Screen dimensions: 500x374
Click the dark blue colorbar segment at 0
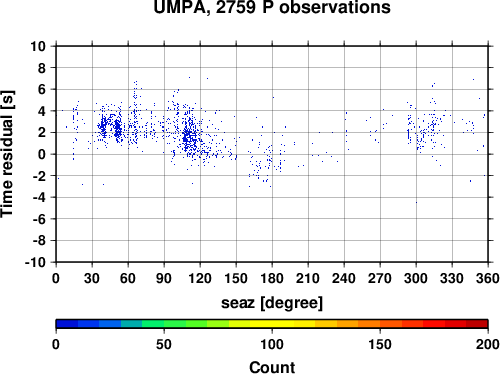coord(67,324)
